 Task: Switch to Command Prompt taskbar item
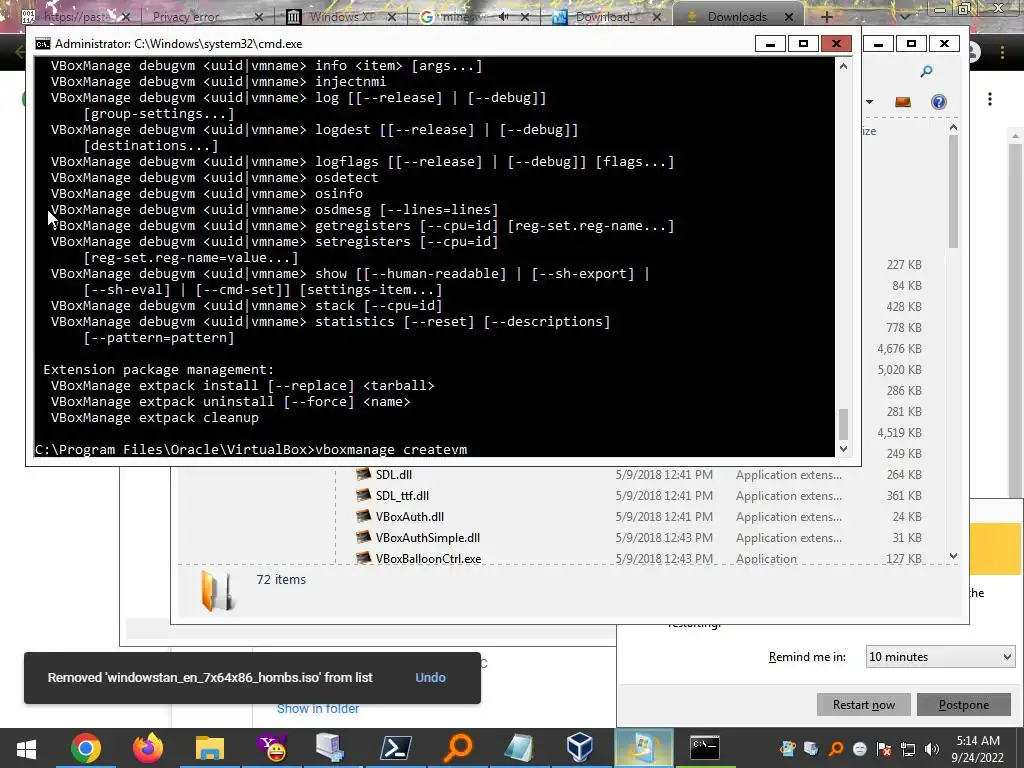705,748
